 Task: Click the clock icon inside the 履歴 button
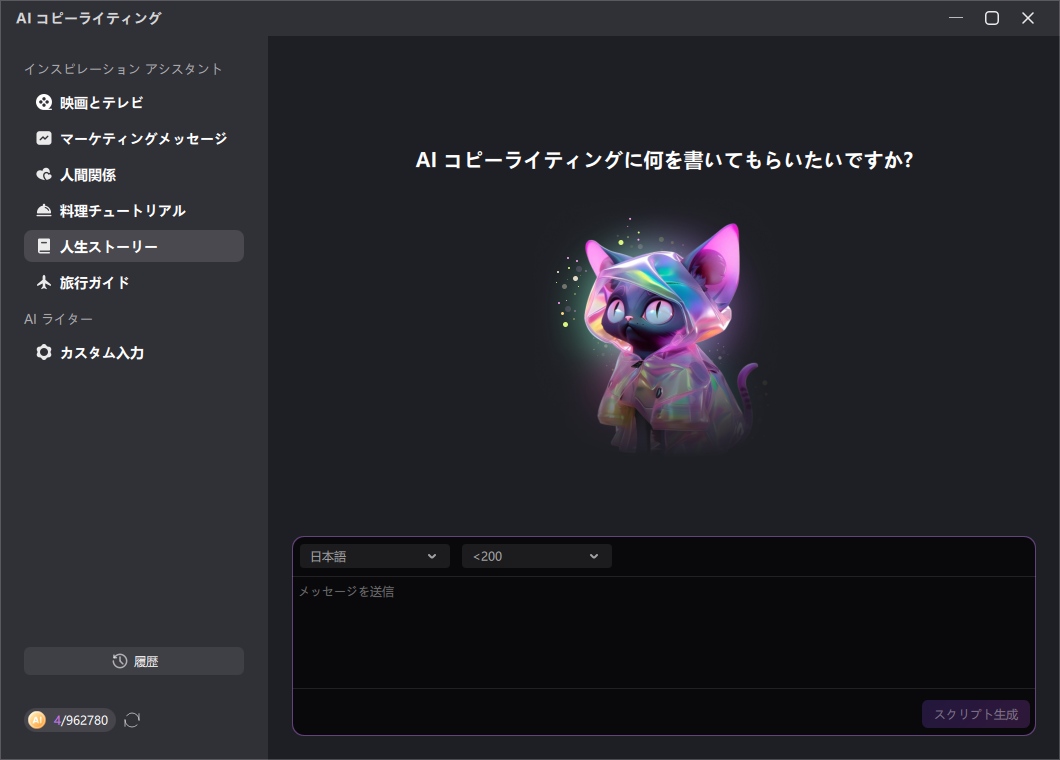pos(117,660)
